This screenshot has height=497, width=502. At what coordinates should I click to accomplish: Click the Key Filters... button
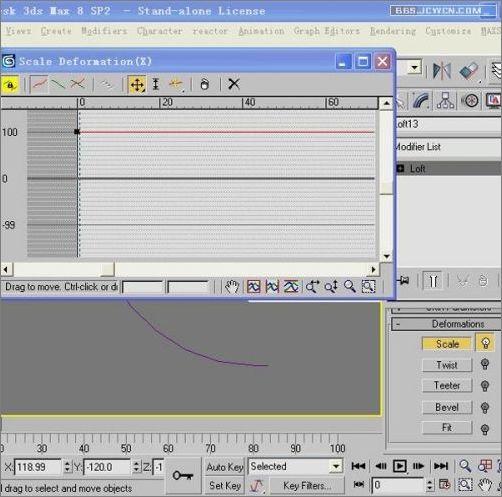tap(307, 486)
